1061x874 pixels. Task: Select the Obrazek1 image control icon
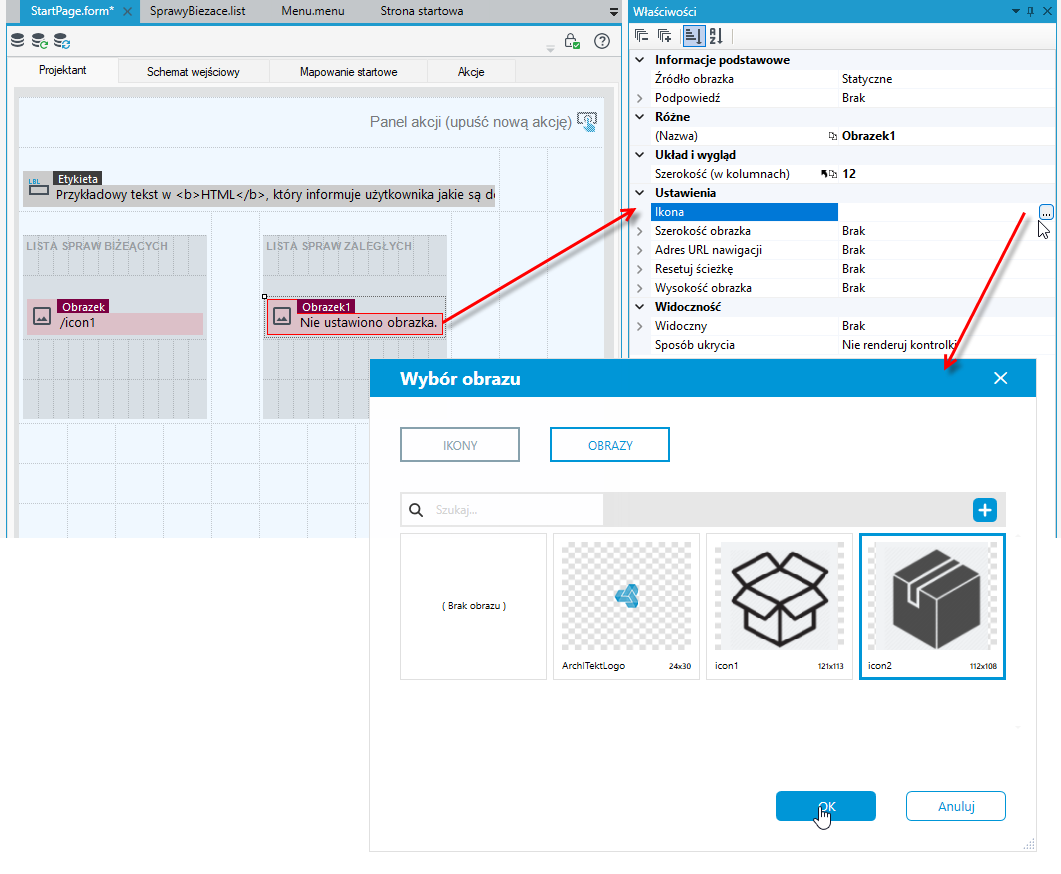point(282,316)
